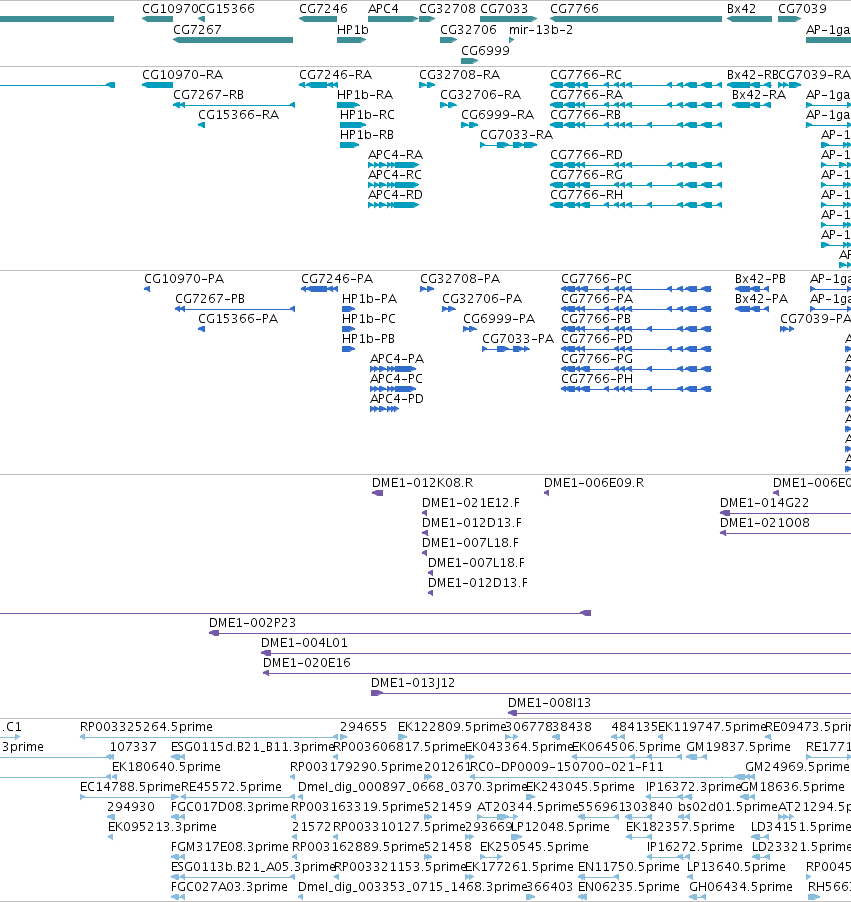Click transcript CG15366-RA
The image size is (851, 902).
[x=238, y=114]
